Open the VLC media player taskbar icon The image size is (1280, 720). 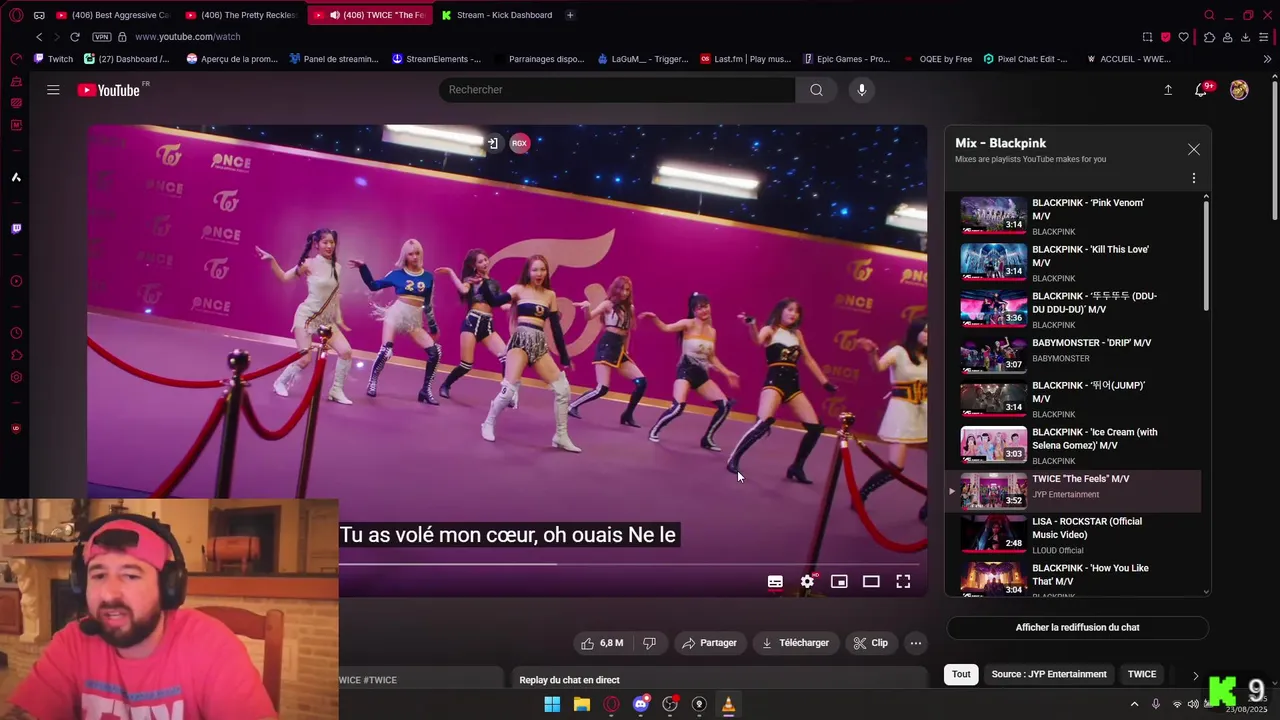(x=728, y=704)
